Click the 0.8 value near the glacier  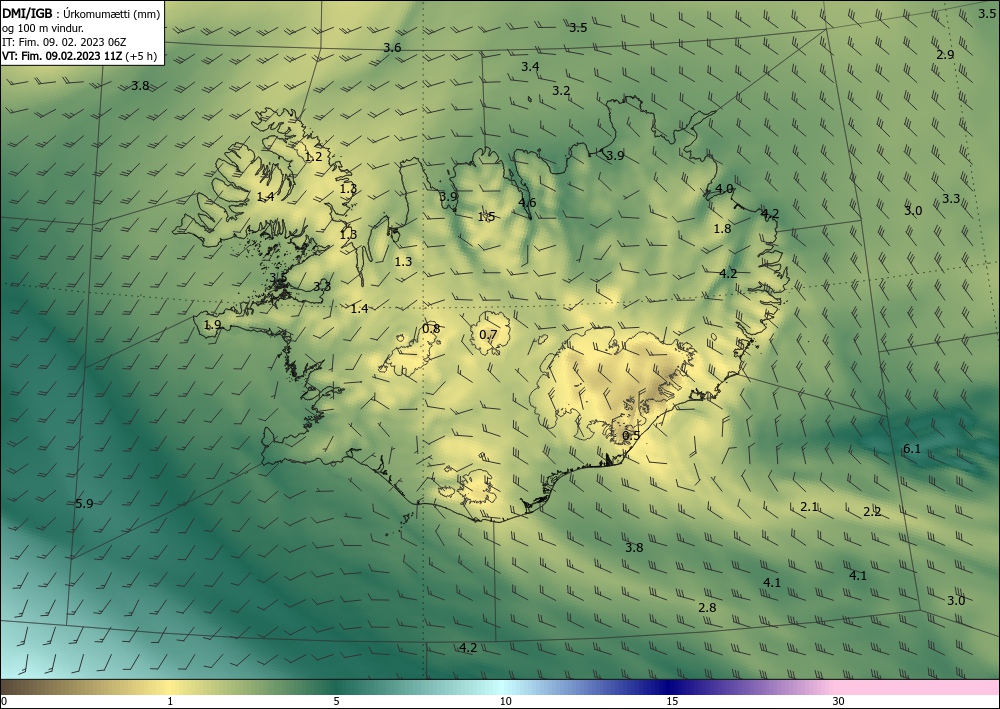tap(431, 328)
